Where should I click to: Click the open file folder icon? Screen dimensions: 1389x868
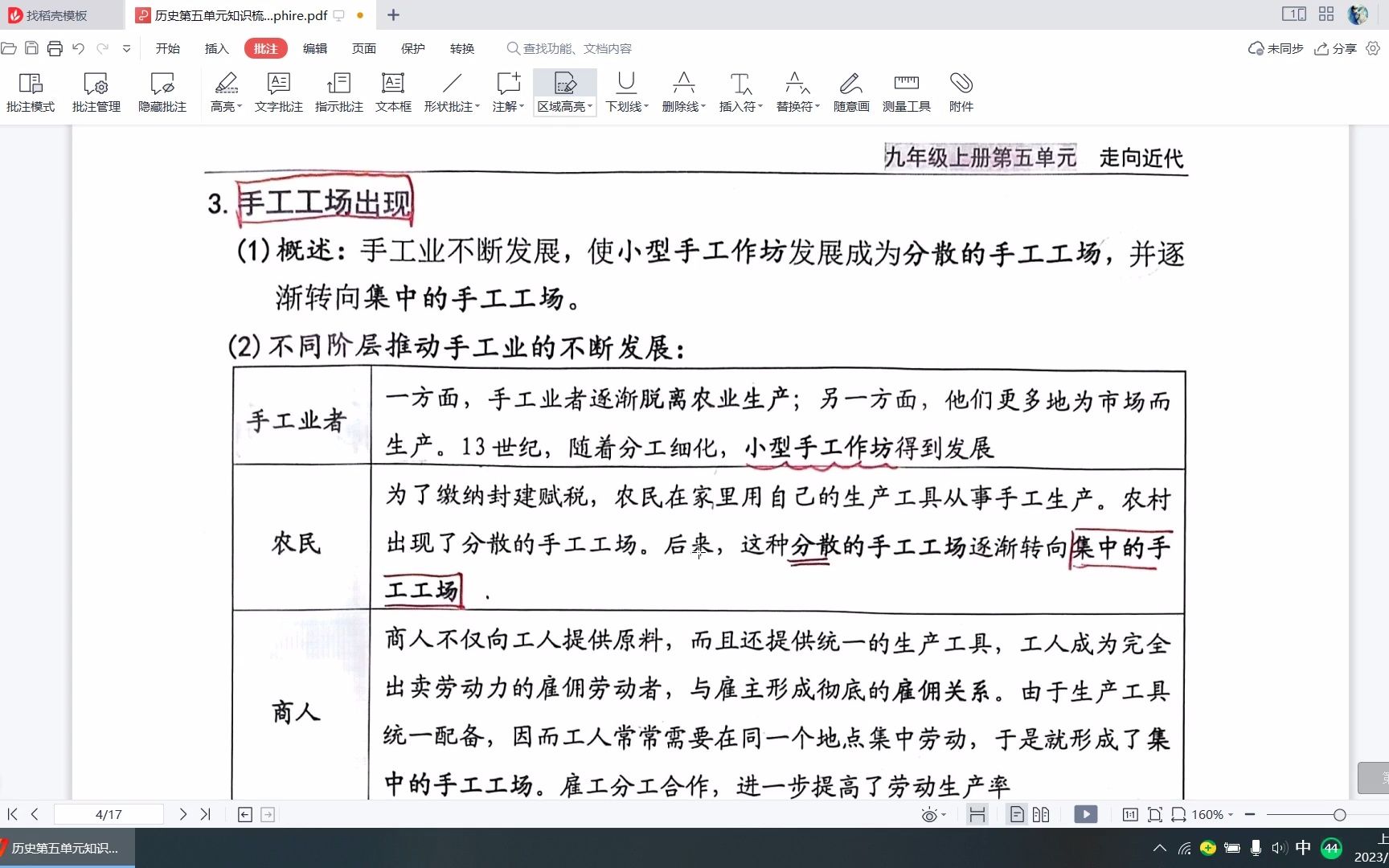pyautogui.click(x=9, y=48)
